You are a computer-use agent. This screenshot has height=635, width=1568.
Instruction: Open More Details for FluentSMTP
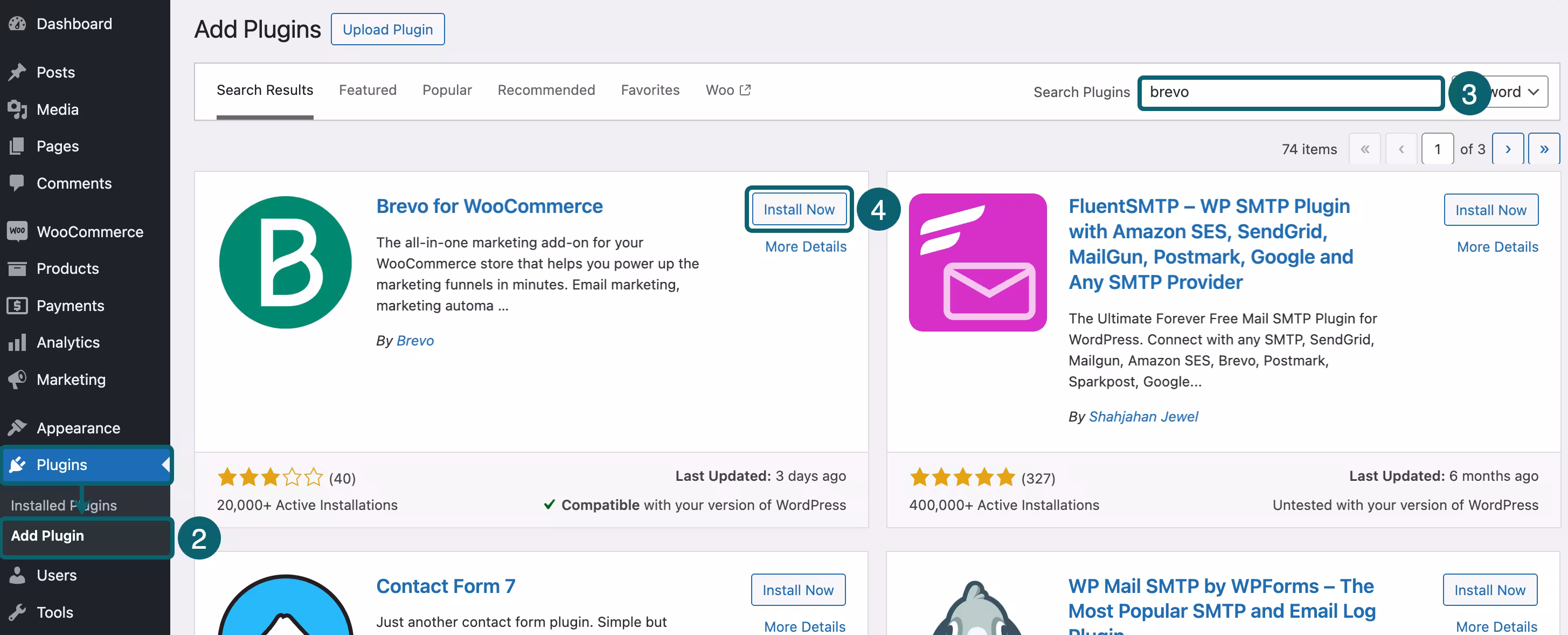click(x=1497, y=246)
